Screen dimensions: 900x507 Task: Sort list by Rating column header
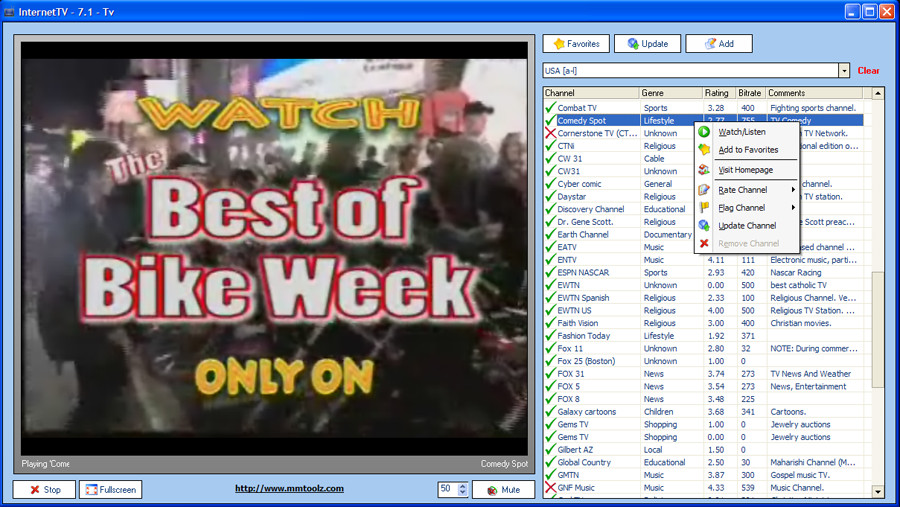720,93
